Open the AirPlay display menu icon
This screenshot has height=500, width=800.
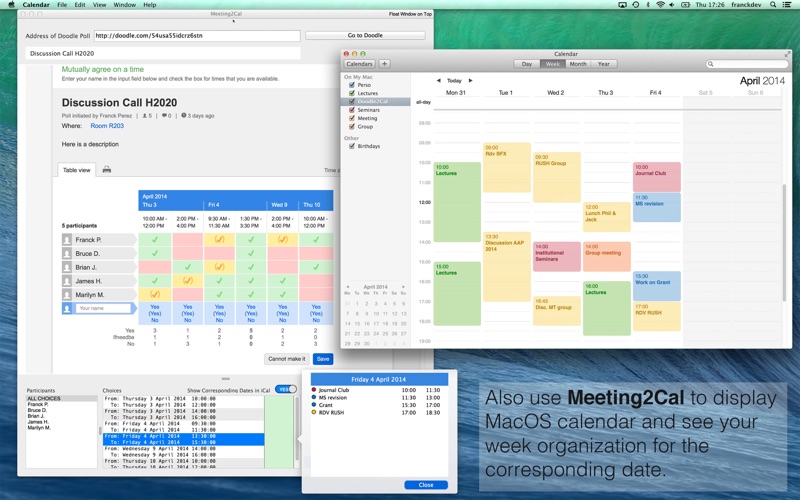point(622,5)
